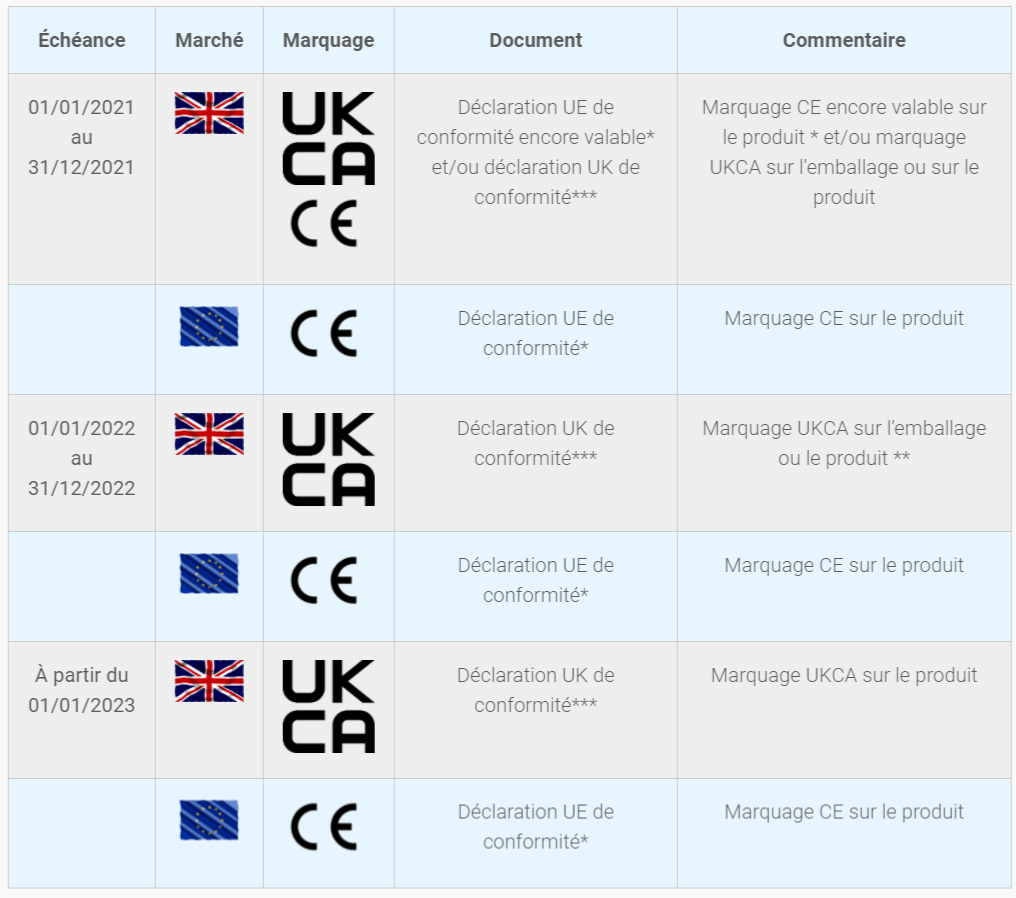
Task: Select the UKCA logo in the 2021 row
Action: point(328,139)
